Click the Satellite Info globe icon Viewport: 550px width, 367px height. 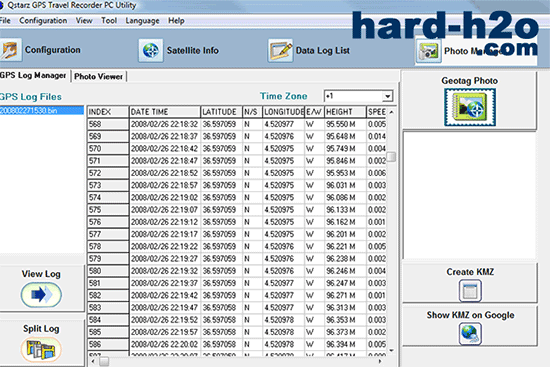coord(151,51)
